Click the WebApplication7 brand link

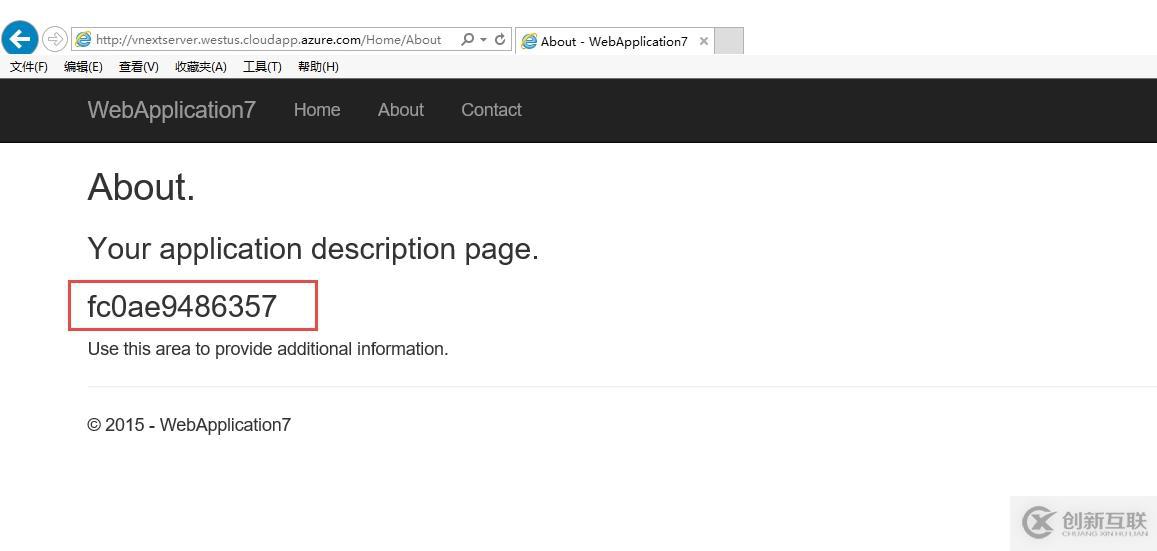tap(171, 110)
